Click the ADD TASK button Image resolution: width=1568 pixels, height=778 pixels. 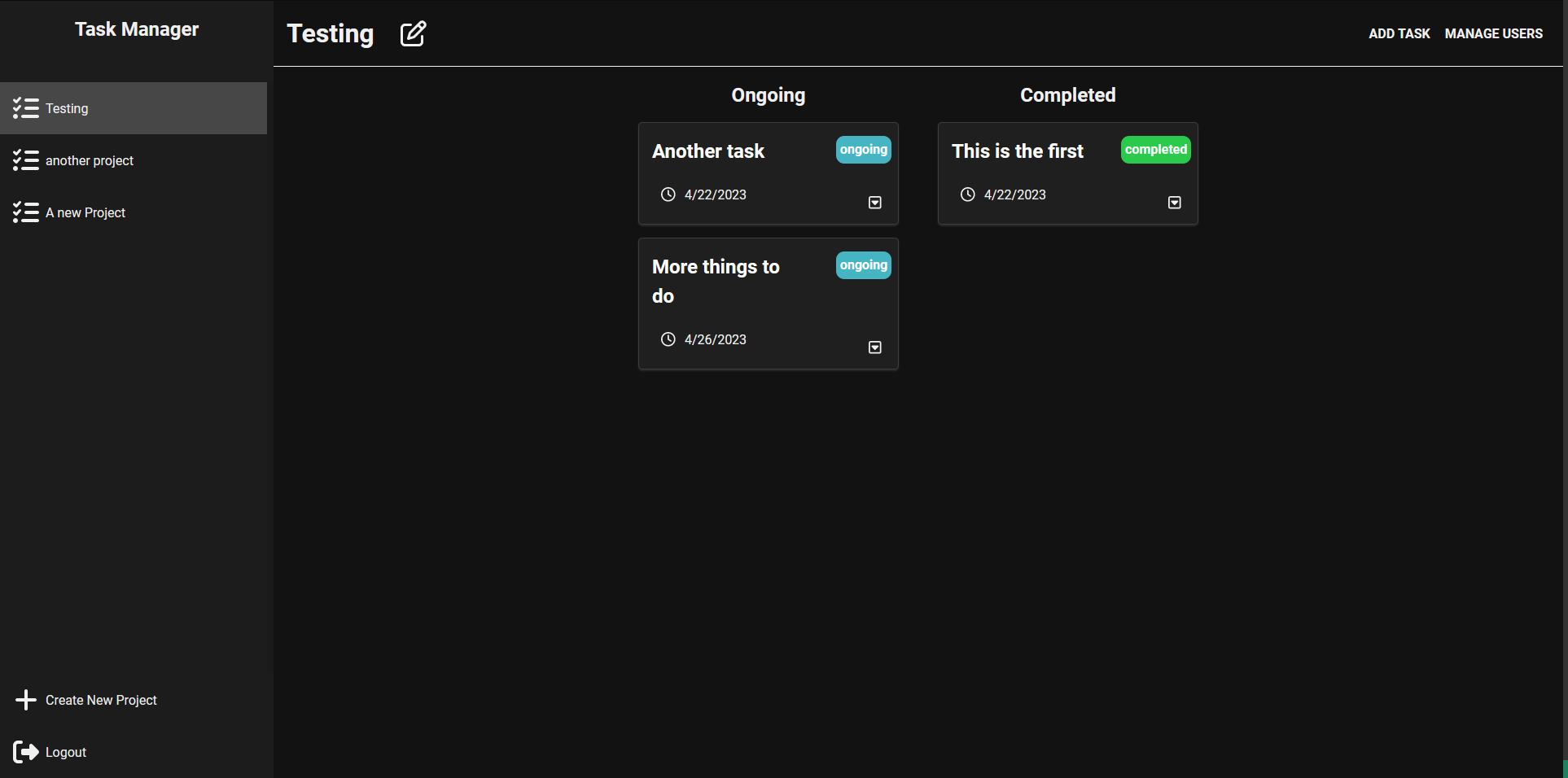click(x=1399, y=33)
